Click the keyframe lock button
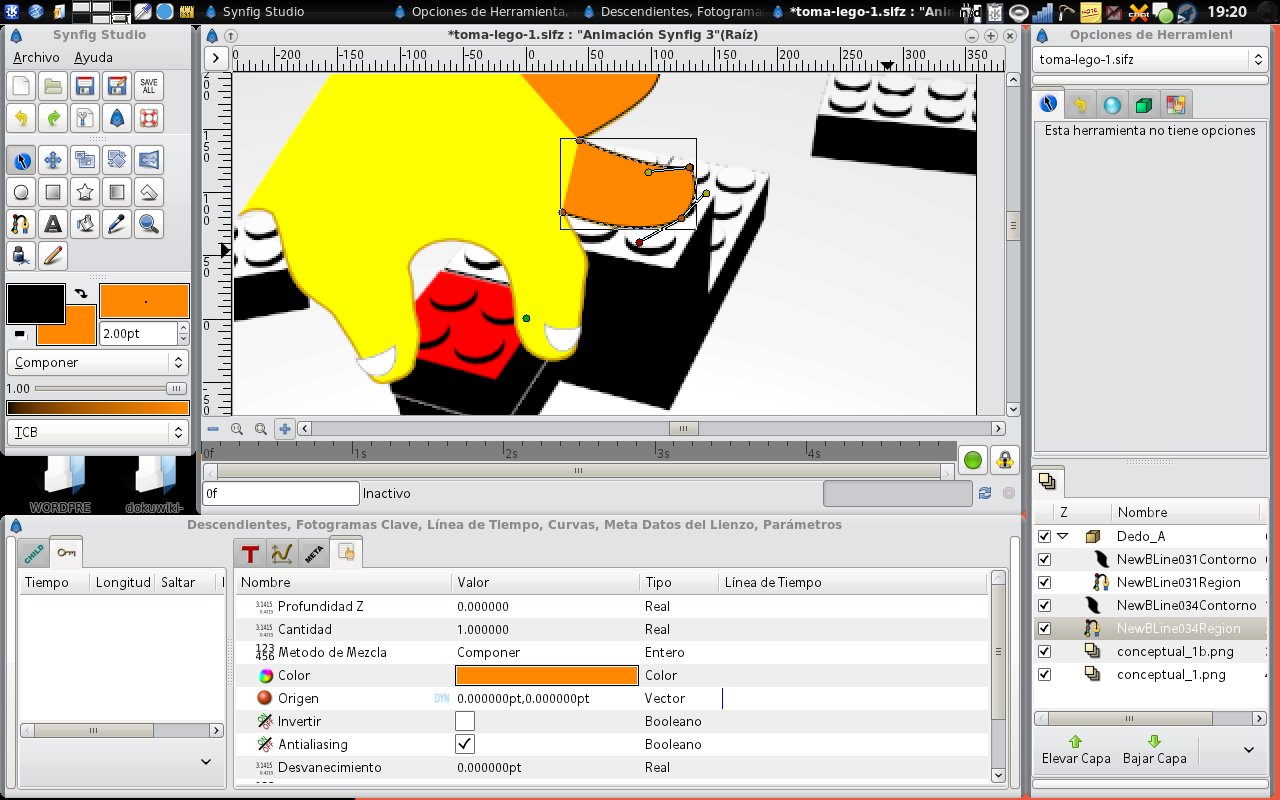 click(1004, 460)
